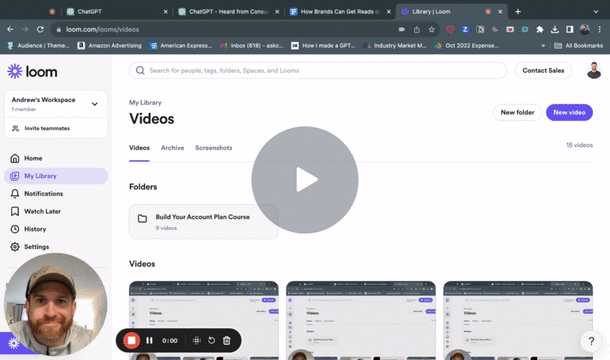Viewport: 610px width, 360px height.
Task: Open the Amazon Advertising bookmark
Action: click(x=109, y=46)
